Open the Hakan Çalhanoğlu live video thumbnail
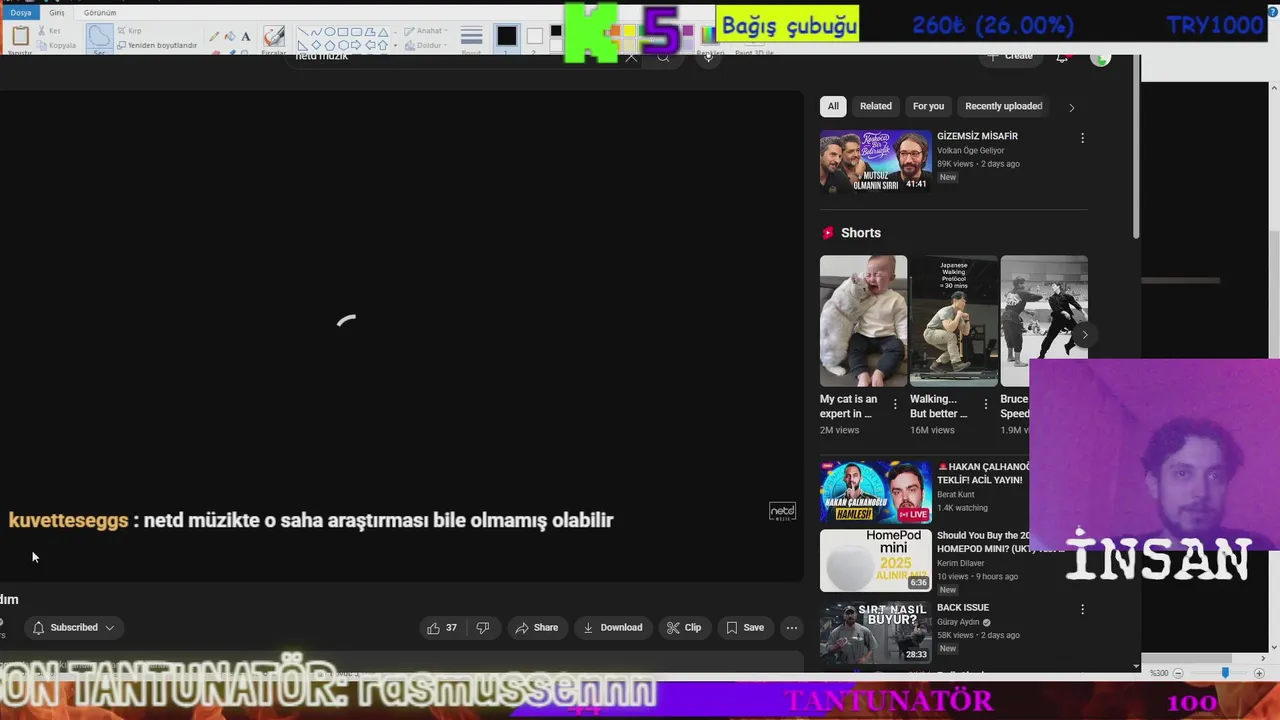 click(x=875, y=492)
